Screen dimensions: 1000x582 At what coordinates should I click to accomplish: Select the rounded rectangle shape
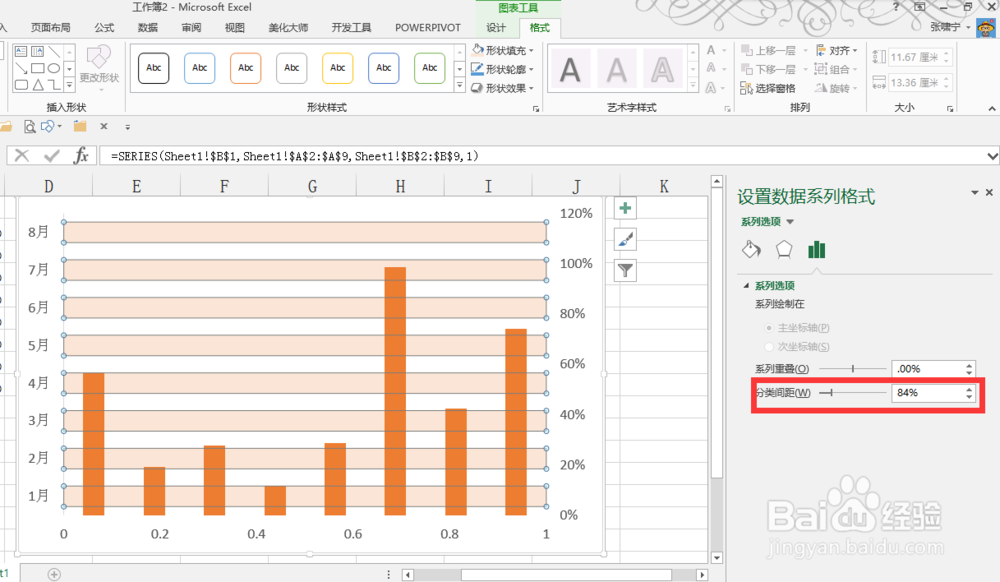[x=21, y=84]
